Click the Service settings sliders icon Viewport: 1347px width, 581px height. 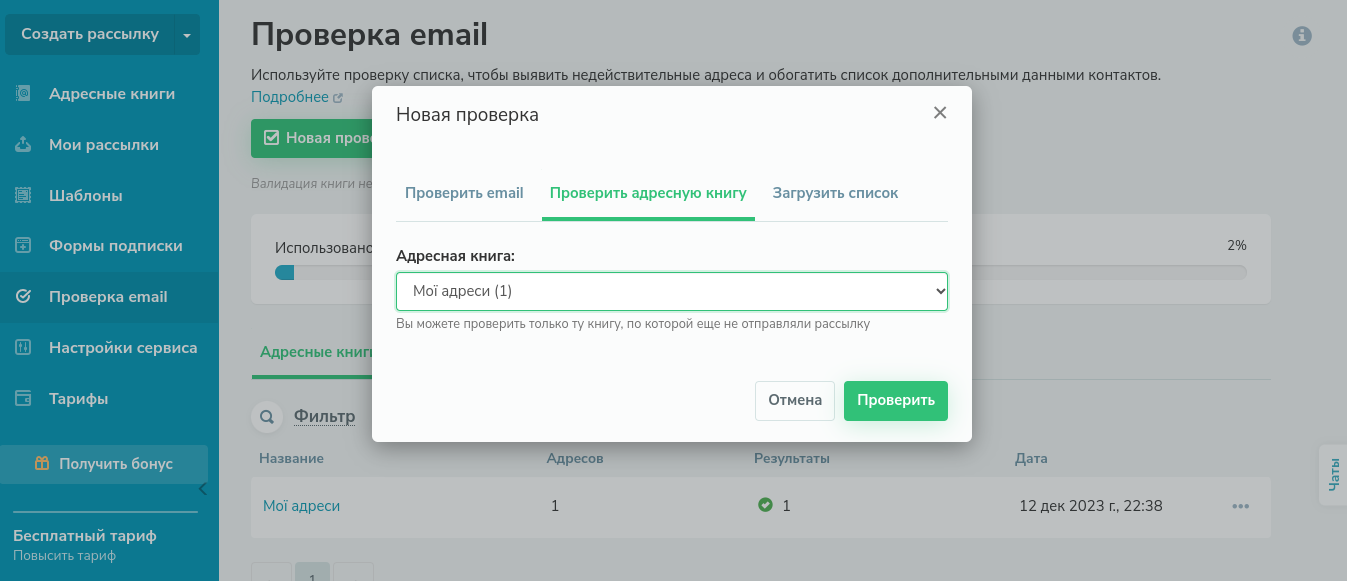click(24, 348)
